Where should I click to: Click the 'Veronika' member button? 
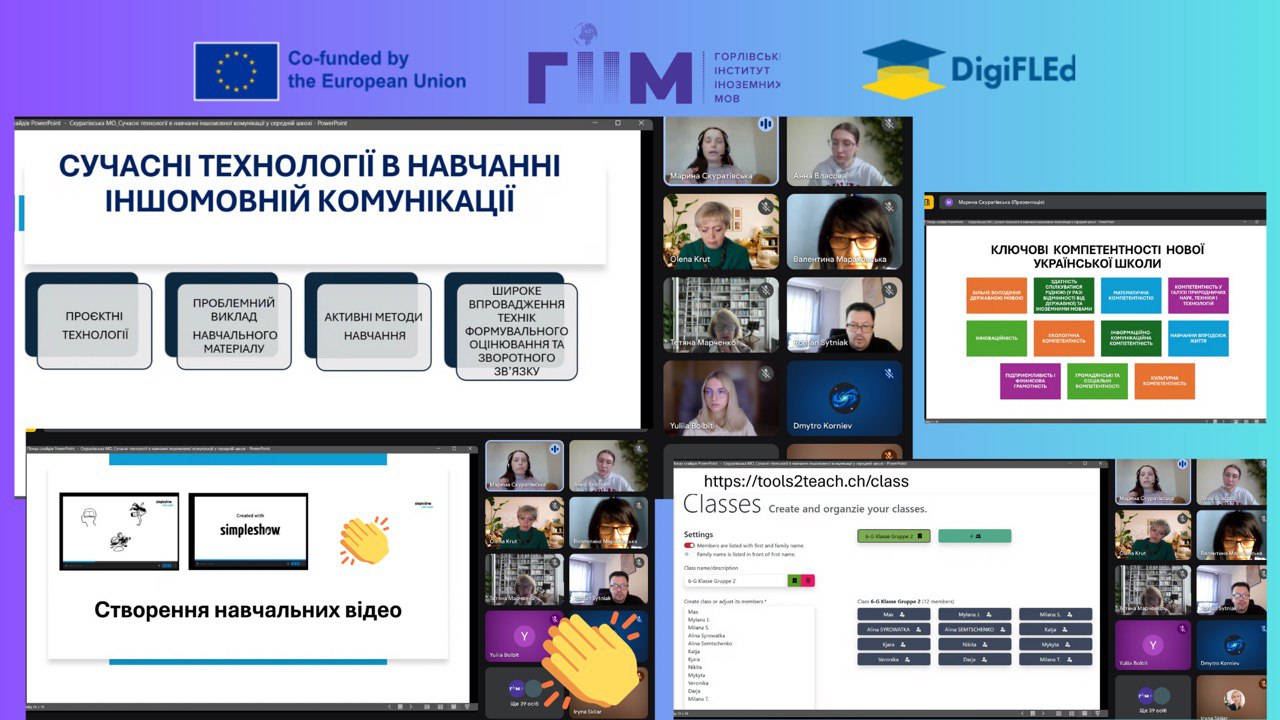click(x=895, y=659)
